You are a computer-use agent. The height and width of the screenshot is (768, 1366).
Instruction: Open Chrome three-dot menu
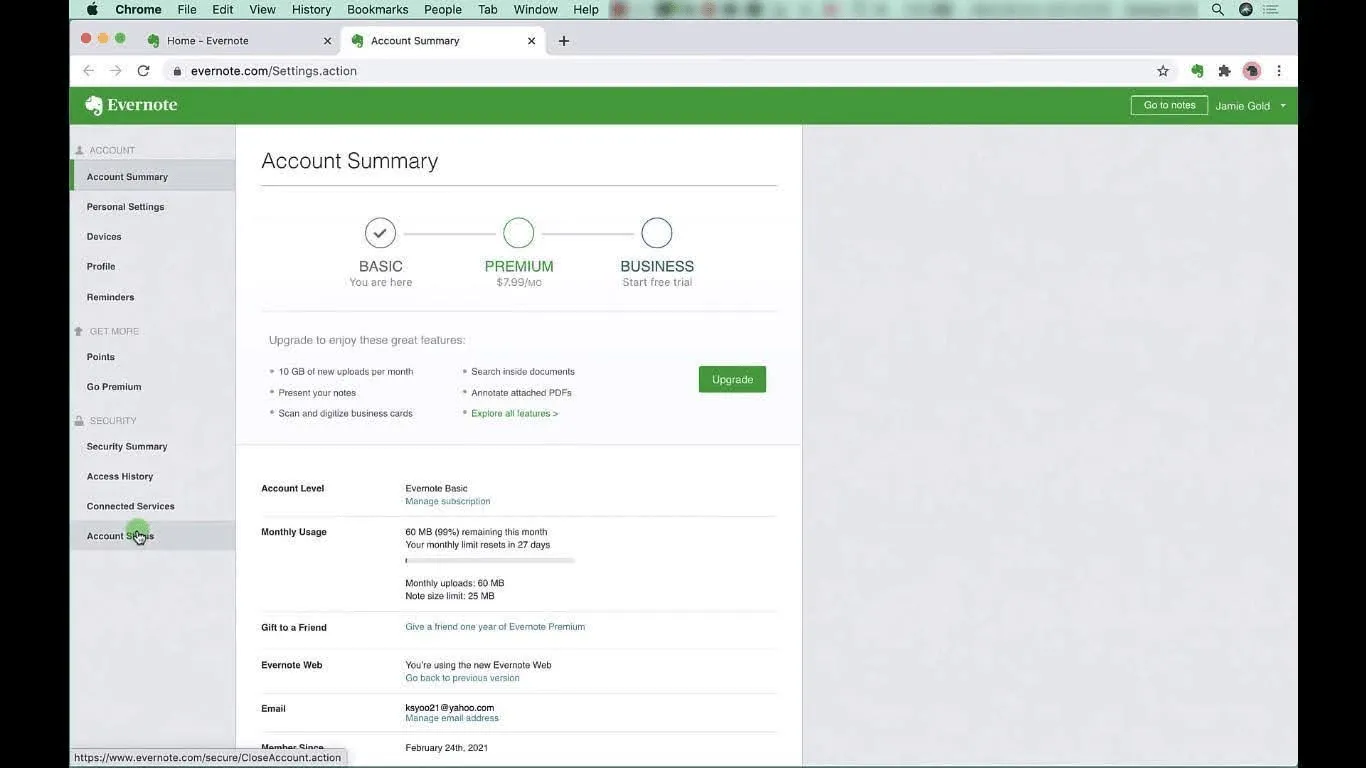(x=1279, y=71)
